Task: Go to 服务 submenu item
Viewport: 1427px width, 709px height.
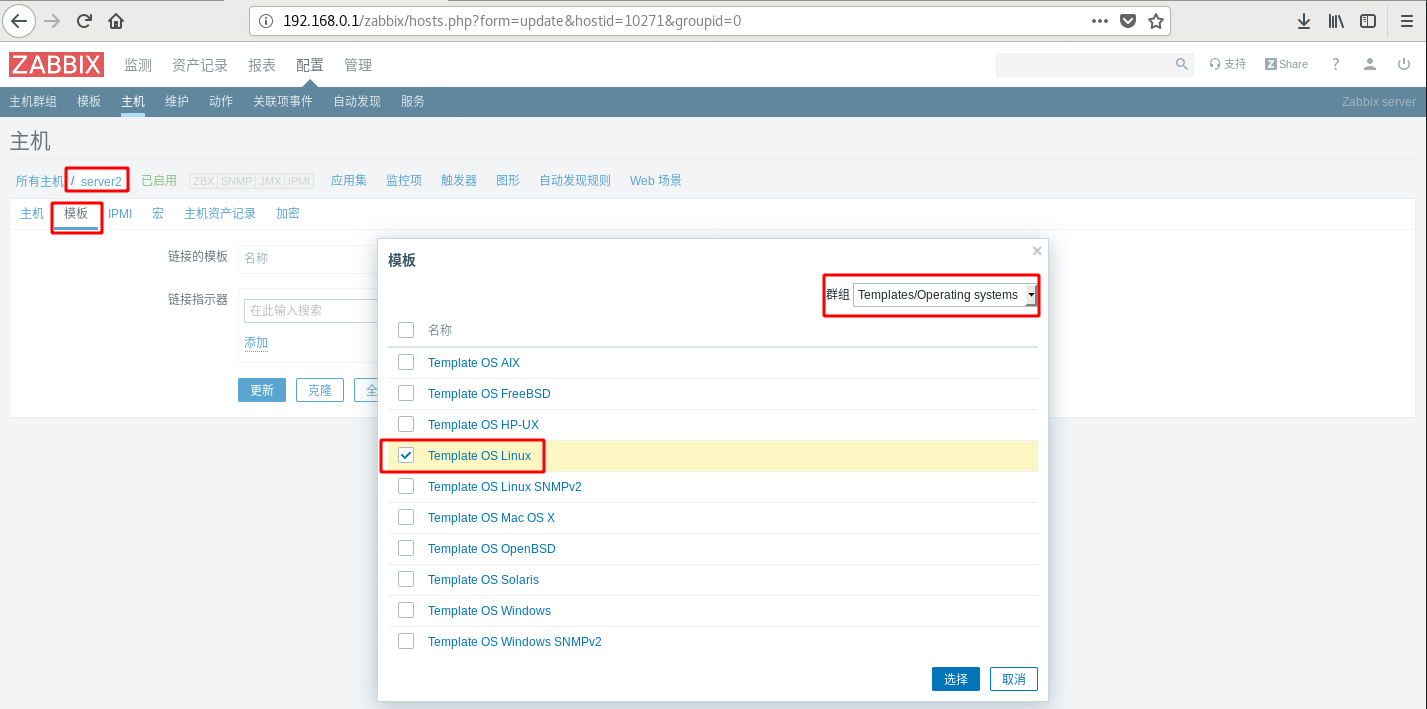Action: point(413,102)
